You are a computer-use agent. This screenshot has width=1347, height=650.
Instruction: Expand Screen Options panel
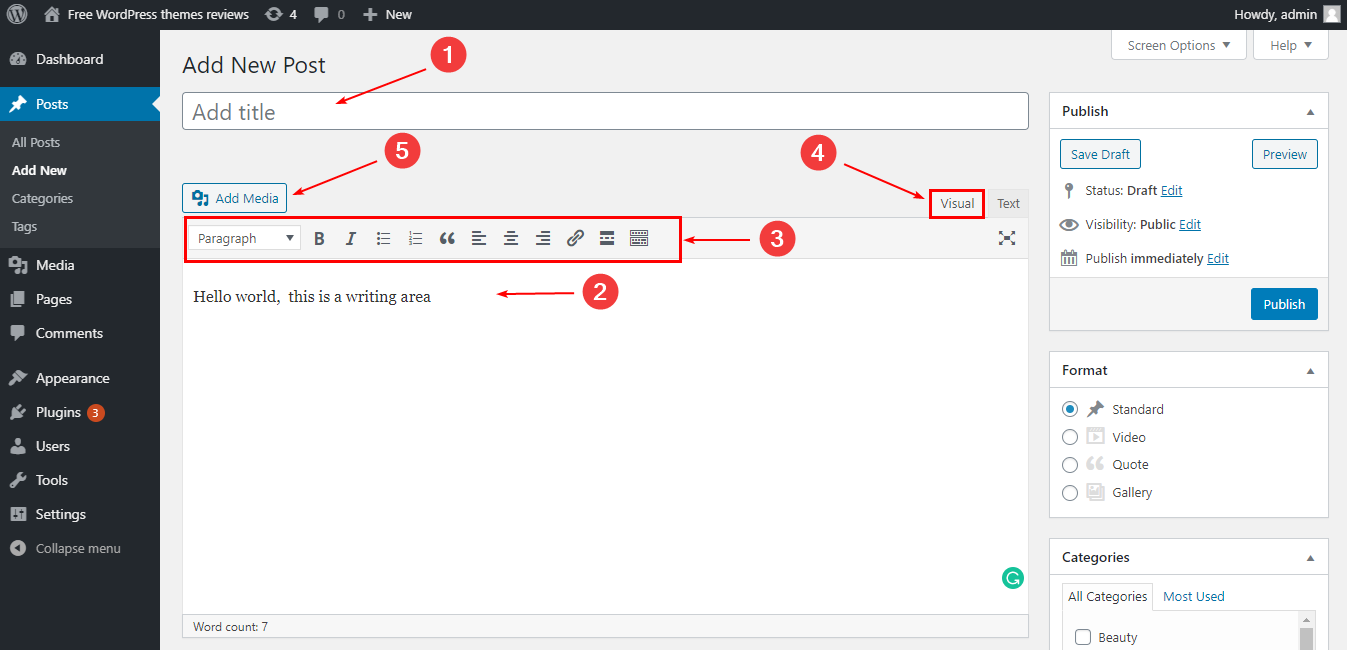(1179, 45)
